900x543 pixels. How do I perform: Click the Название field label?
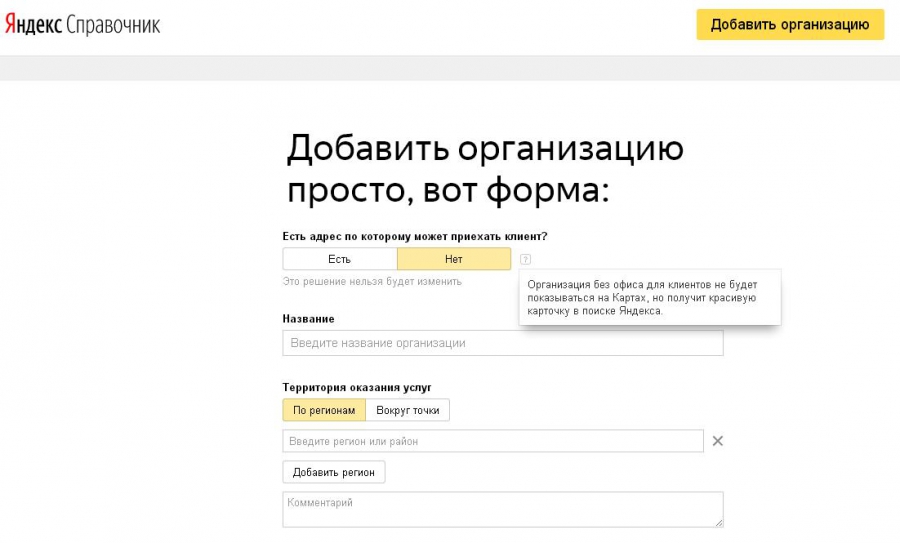pos(308,318)
